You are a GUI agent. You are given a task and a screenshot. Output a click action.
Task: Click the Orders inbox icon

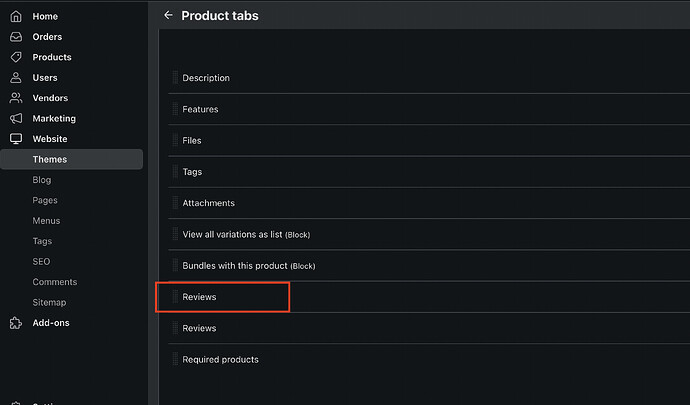pyautogui.click(x=15, y=37)
